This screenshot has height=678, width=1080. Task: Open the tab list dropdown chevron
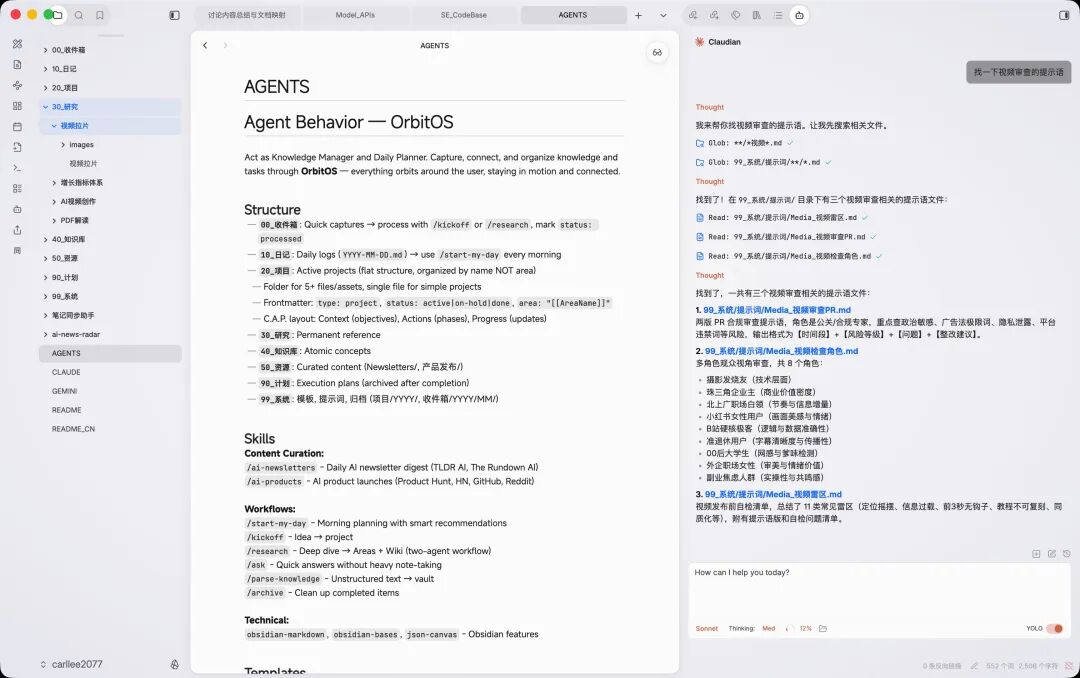coord(663,15)
